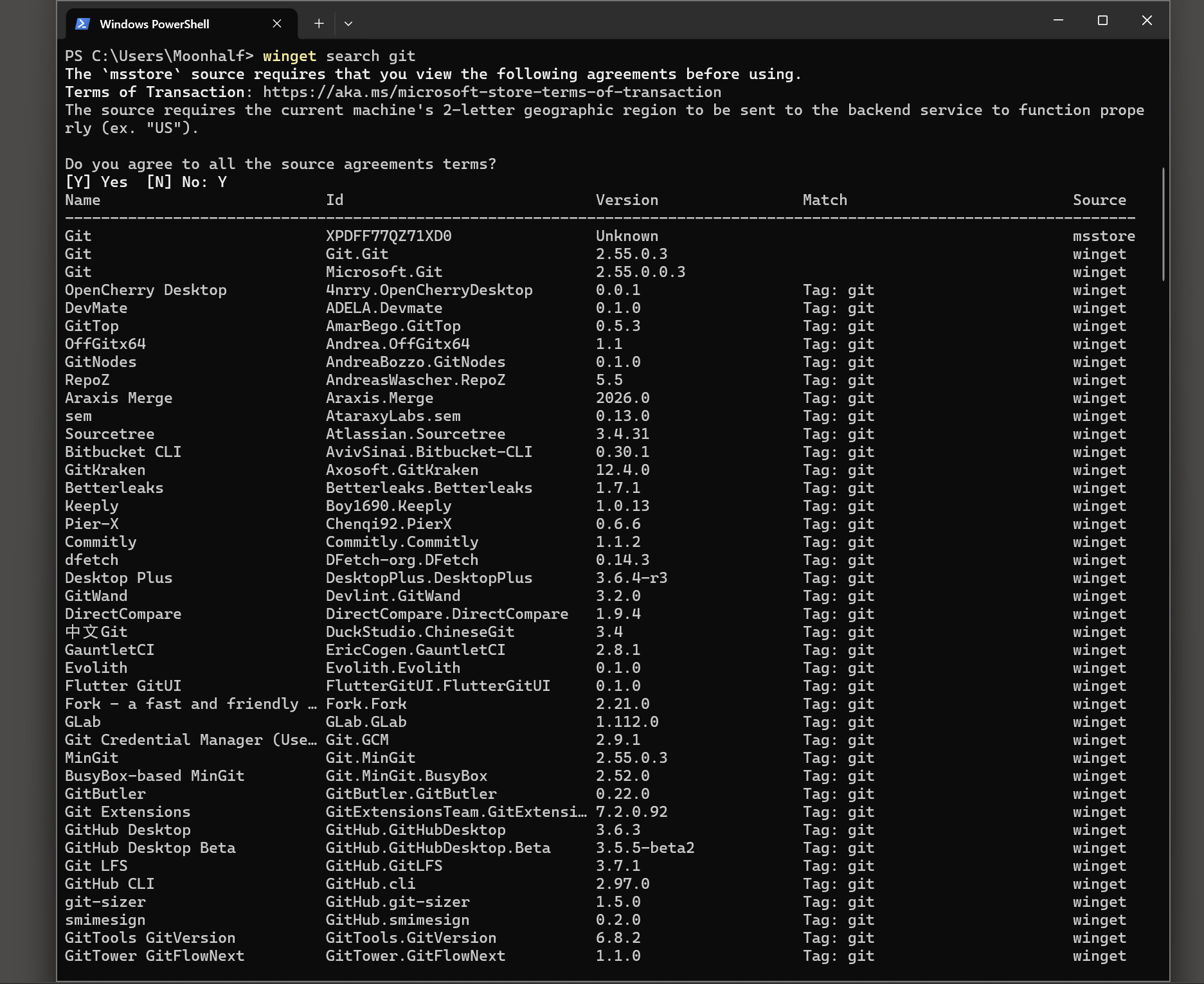Click version '1.112.0' of GLab
The width and height of the screenshot is (1204, 984).
coord(627,722)
